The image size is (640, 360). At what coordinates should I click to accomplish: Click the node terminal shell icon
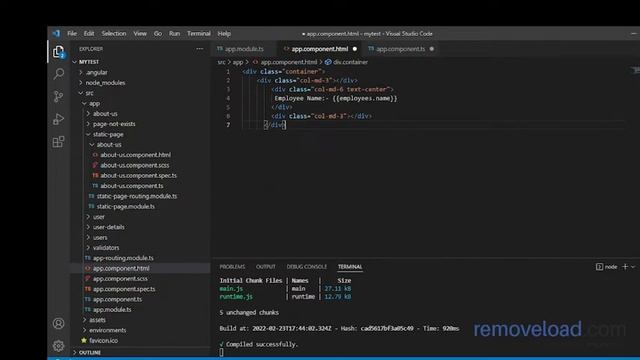(x=599, y=267)
